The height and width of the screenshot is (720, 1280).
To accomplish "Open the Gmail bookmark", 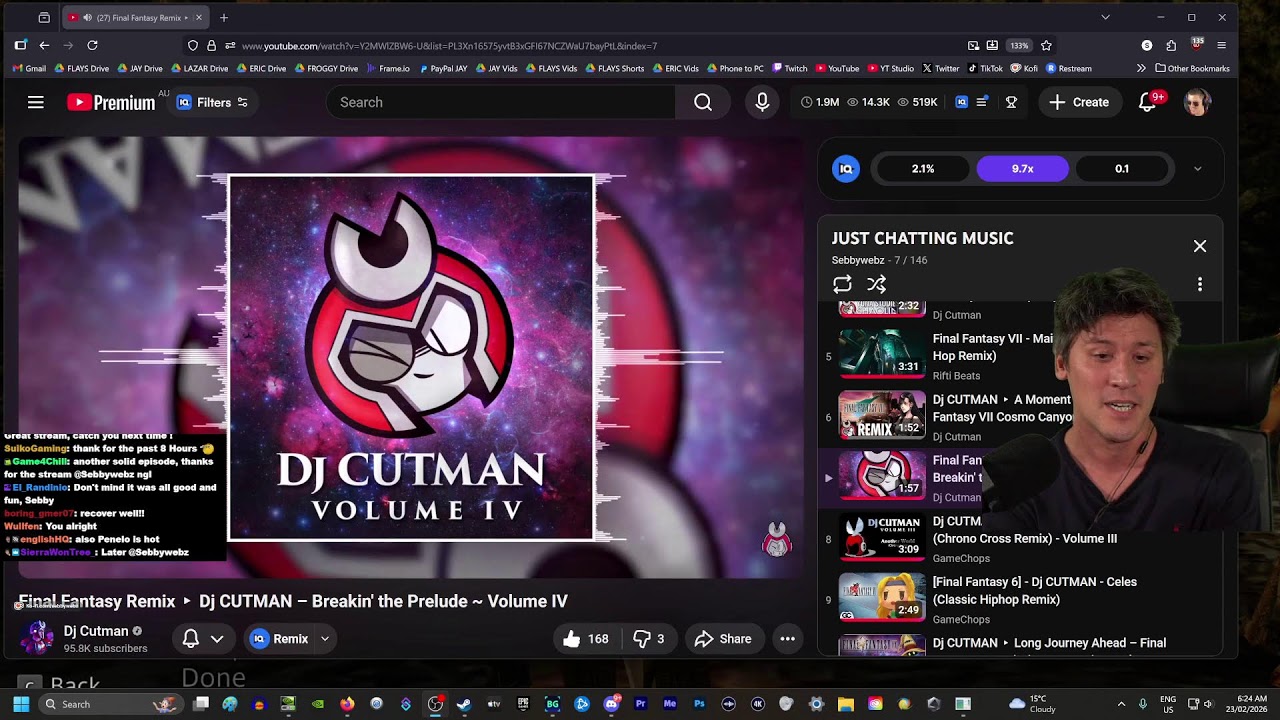I will (x=29, y=69).
